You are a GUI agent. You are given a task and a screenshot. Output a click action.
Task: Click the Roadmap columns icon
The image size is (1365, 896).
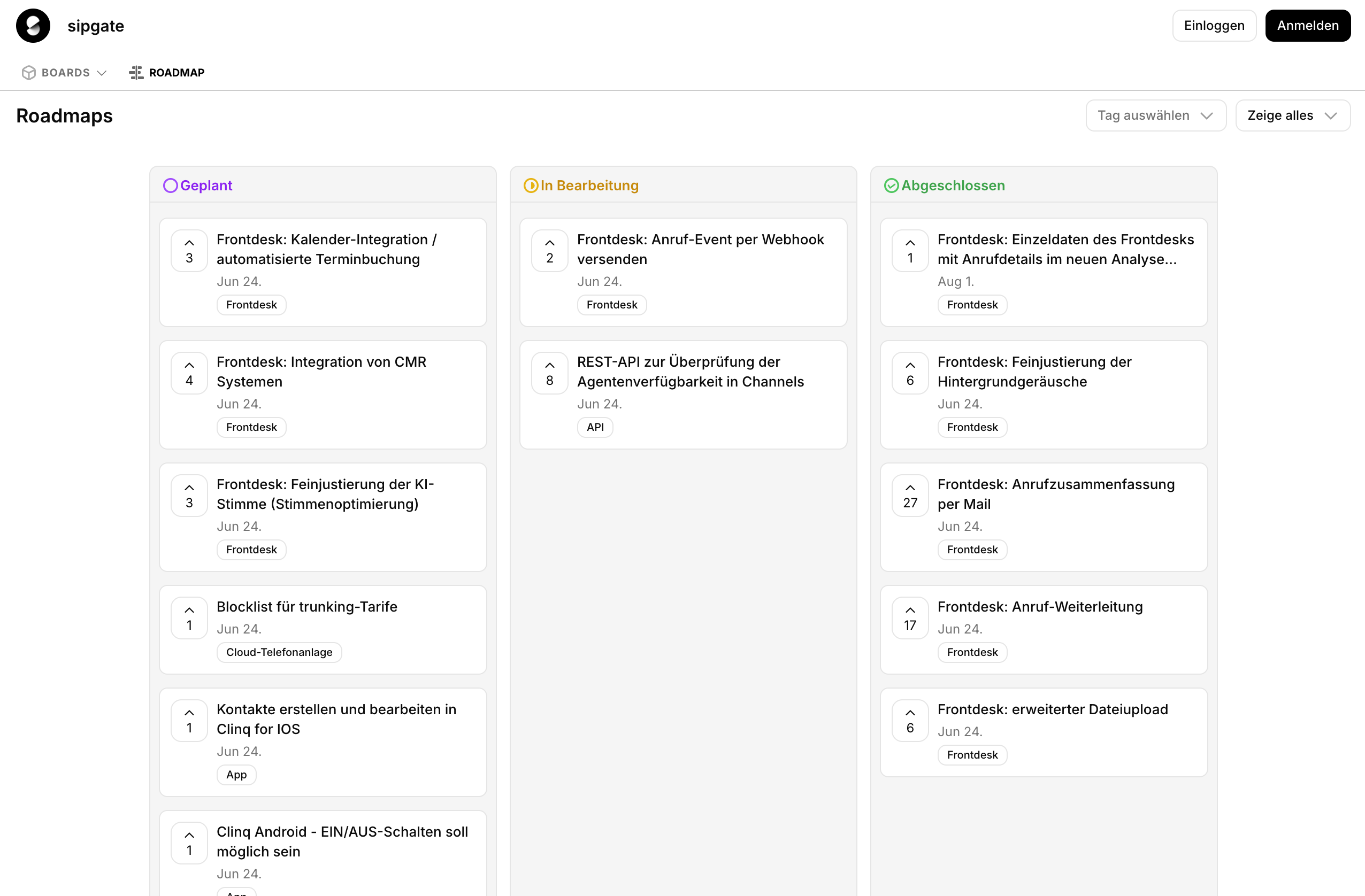136,73
